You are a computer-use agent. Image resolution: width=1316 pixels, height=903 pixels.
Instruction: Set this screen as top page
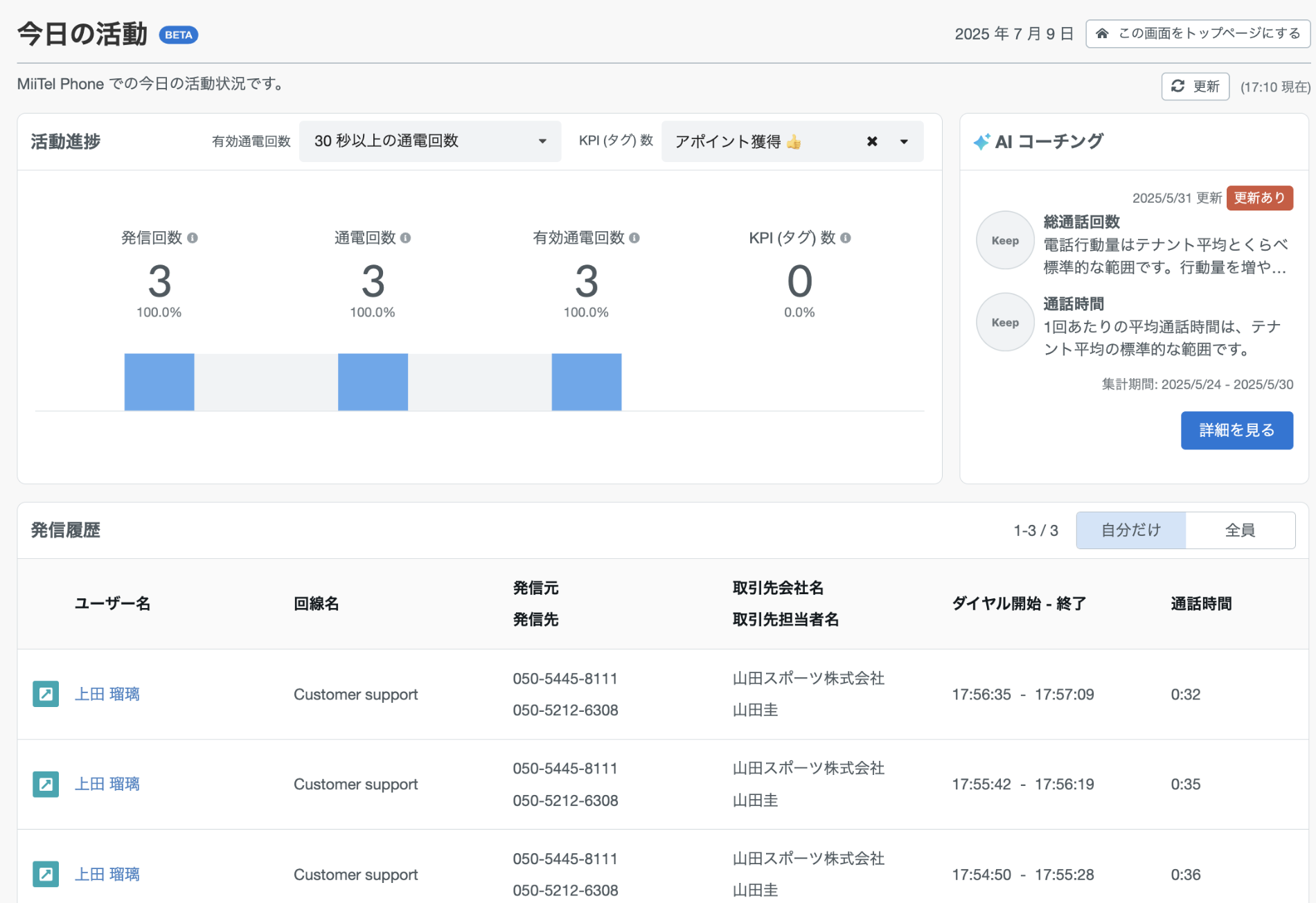pos(1198,33)
